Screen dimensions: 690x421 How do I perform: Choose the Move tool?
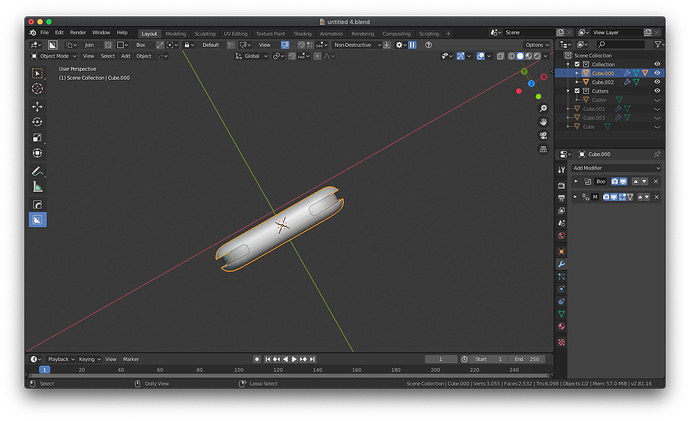[37, 106]
